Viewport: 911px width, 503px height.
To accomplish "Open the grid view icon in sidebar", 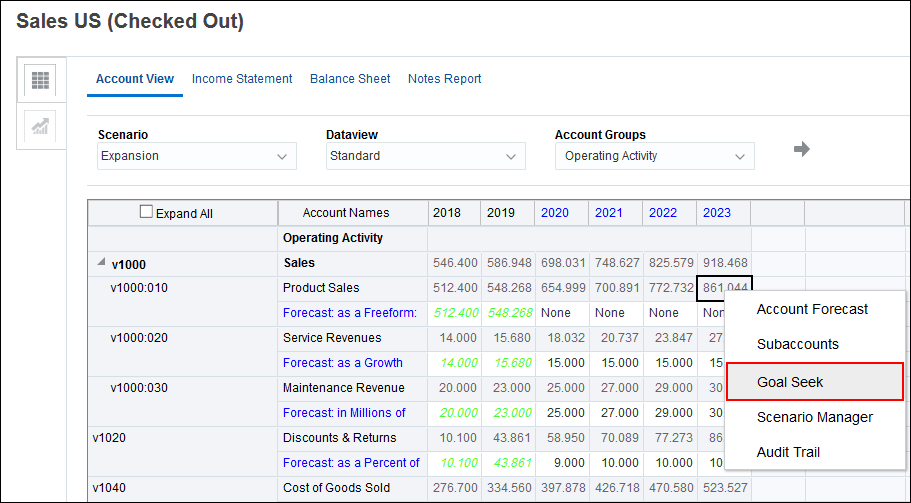I will (x=42, y=80).
